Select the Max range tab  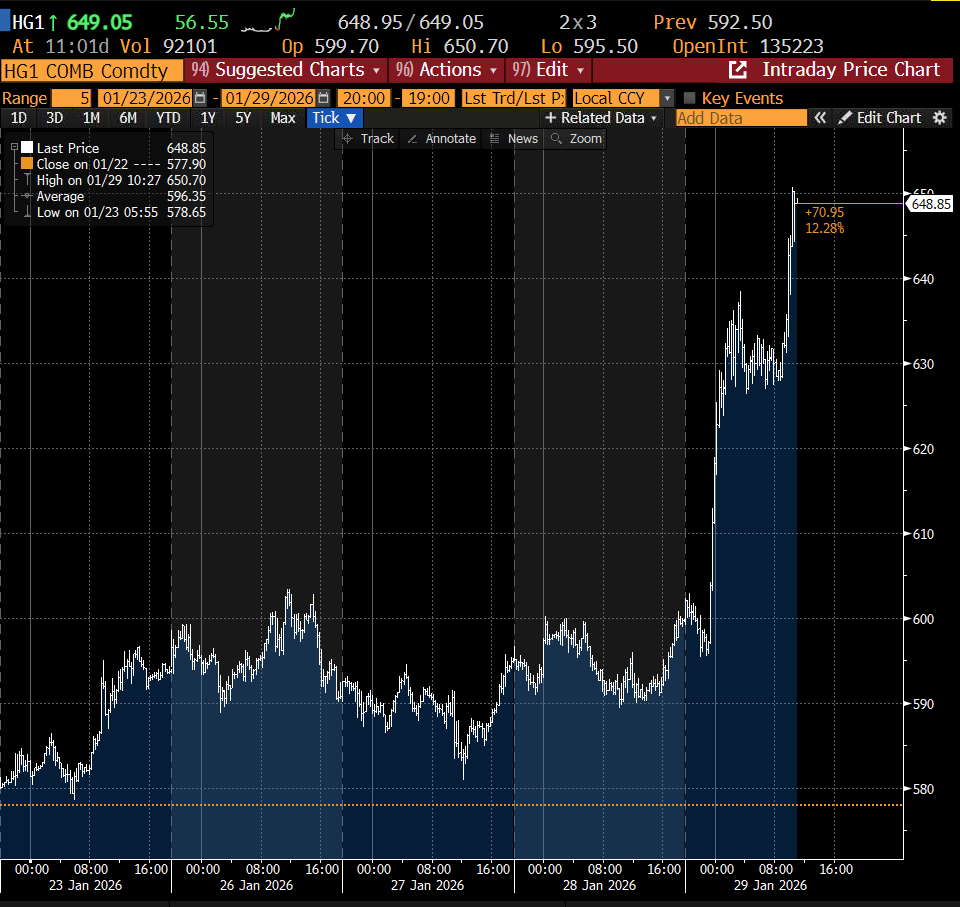tap(283, 118)
